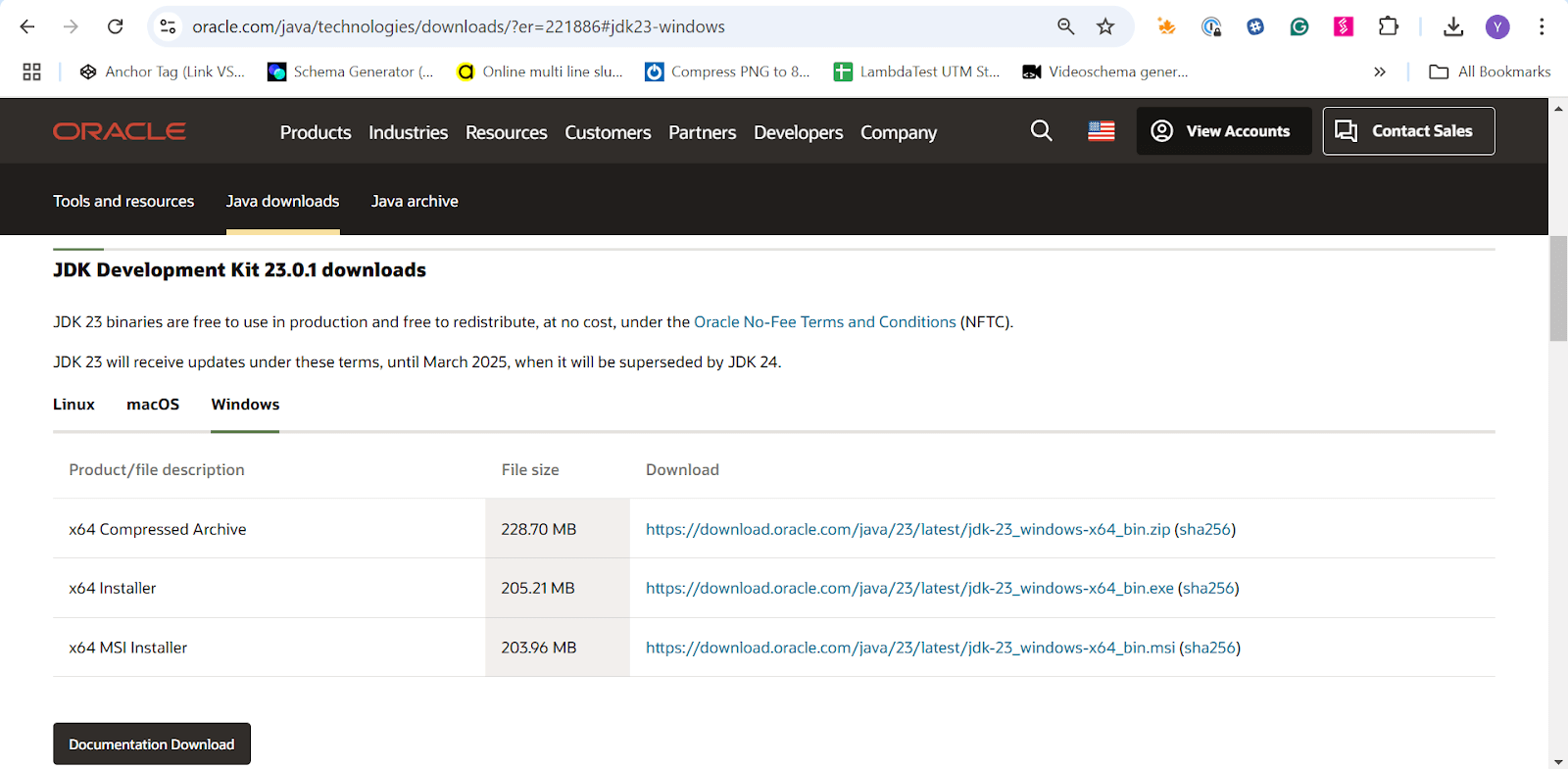This screenshot has height=769, width=1568.
Task: Download the jdk-23_windows-x64_bin.zip link
Action: (907, 529)
